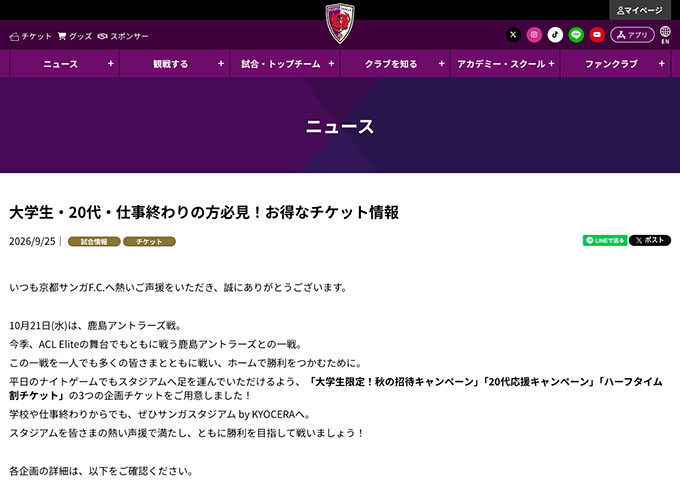
Task: Click the date 2026/9/25
Action: [32, 242]
